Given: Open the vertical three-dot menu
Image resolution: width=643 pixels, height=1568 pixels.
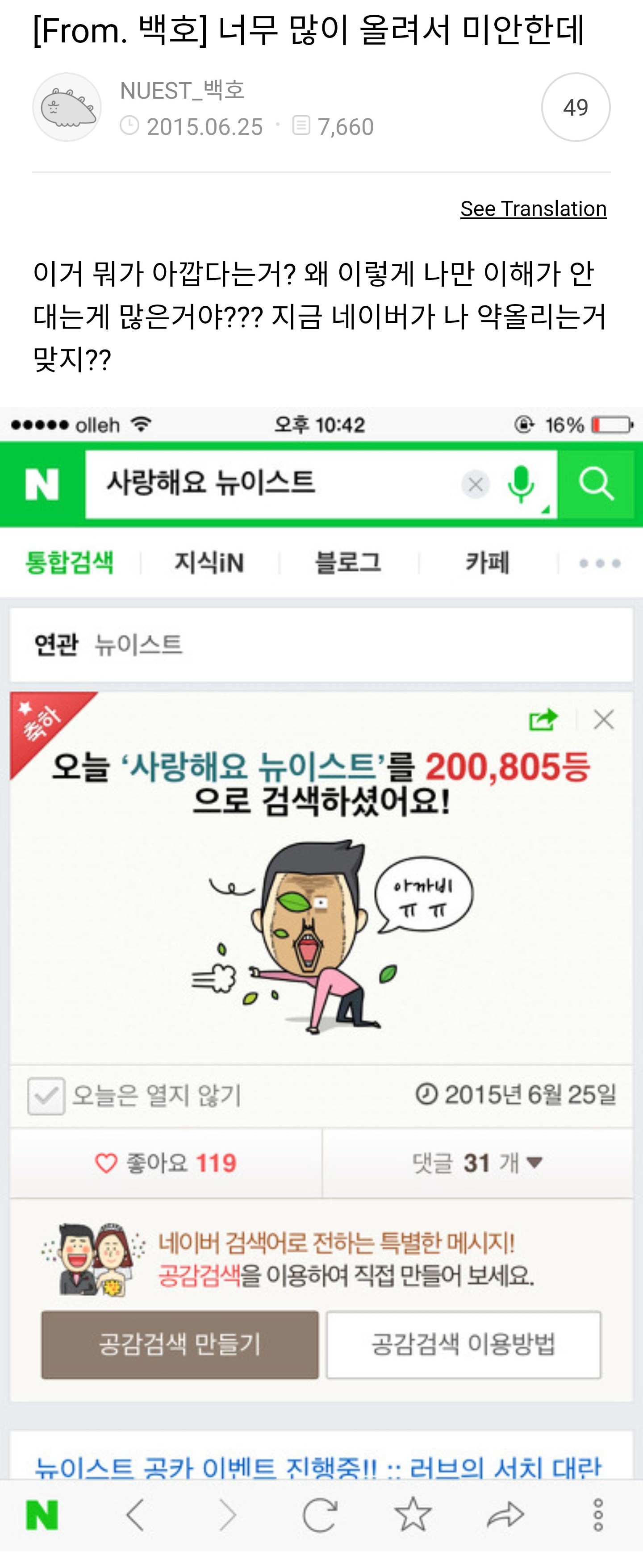Looking at the screenshot, I should click(x=598, y=1514).
